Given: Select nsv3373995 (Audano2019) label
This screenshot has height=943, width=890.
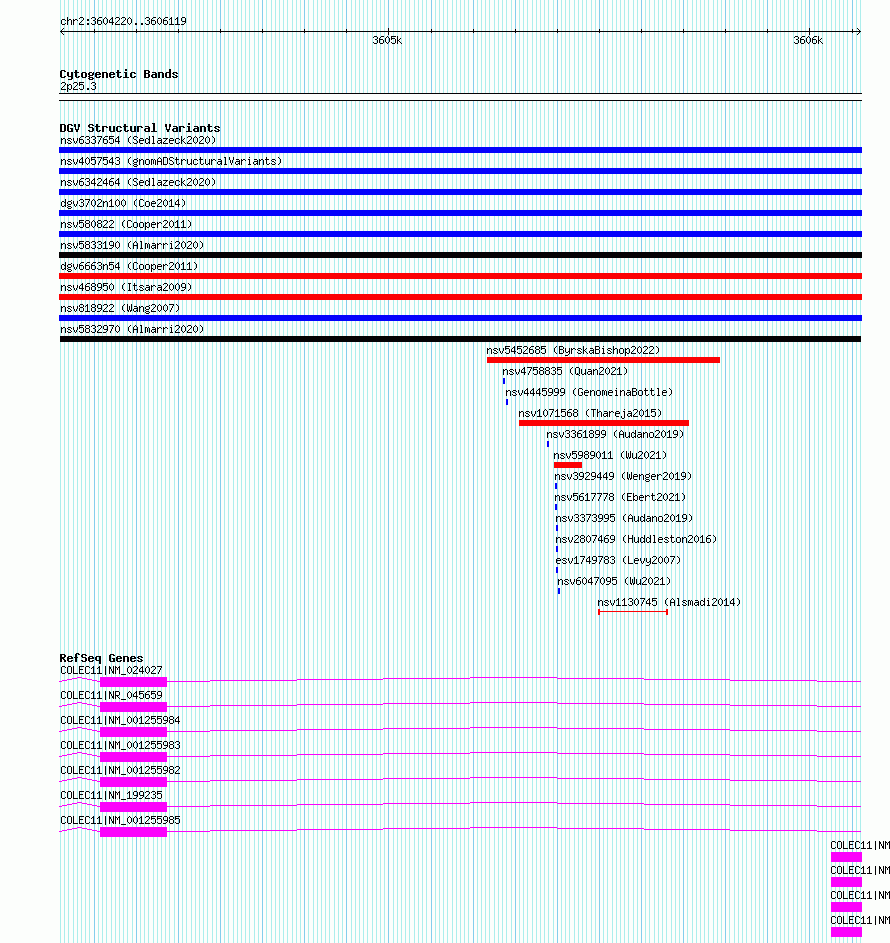Looking at the screenshot, I should (x=624, y=518).
